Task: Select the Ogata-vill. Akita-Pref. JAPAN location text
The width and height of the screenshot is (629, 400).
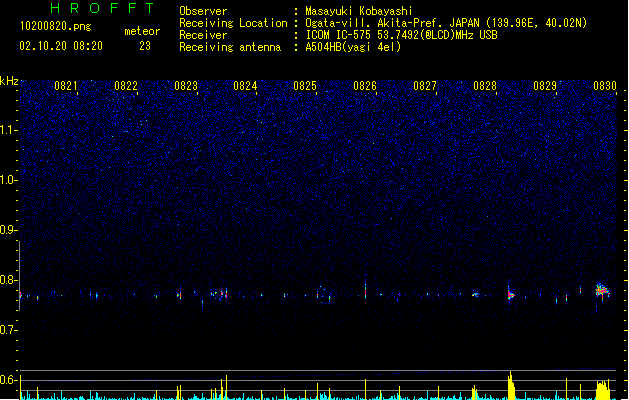Action: [x=446, y=23]
